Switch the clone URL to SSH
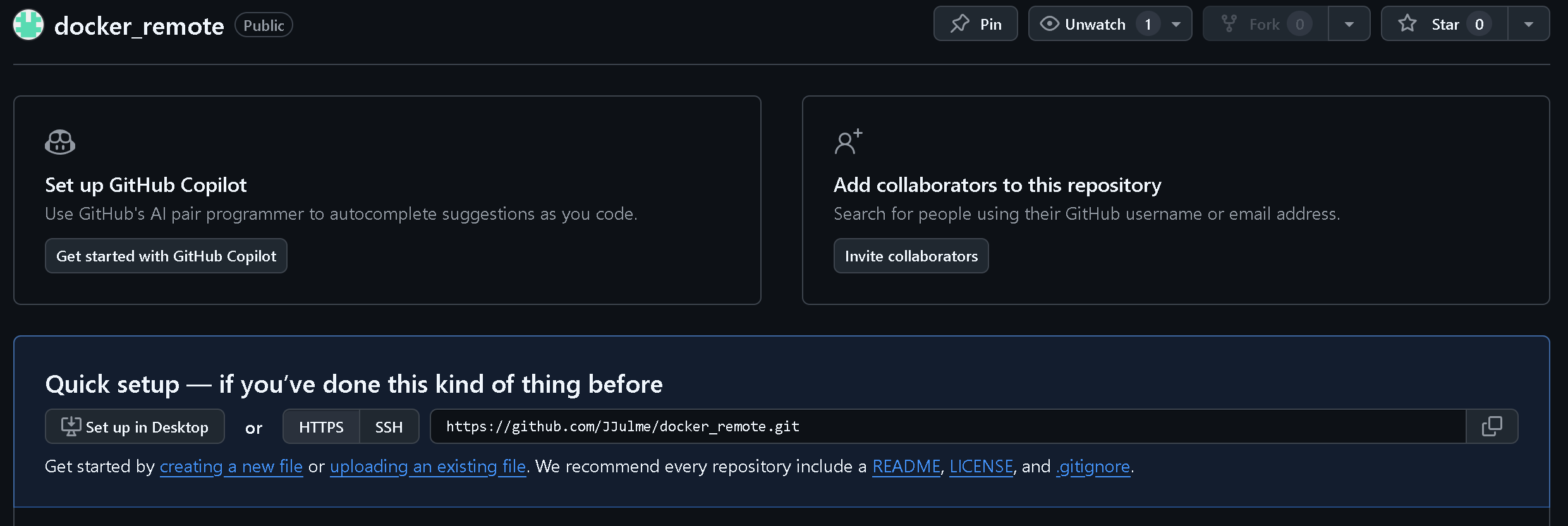 (x=389, y=426)
